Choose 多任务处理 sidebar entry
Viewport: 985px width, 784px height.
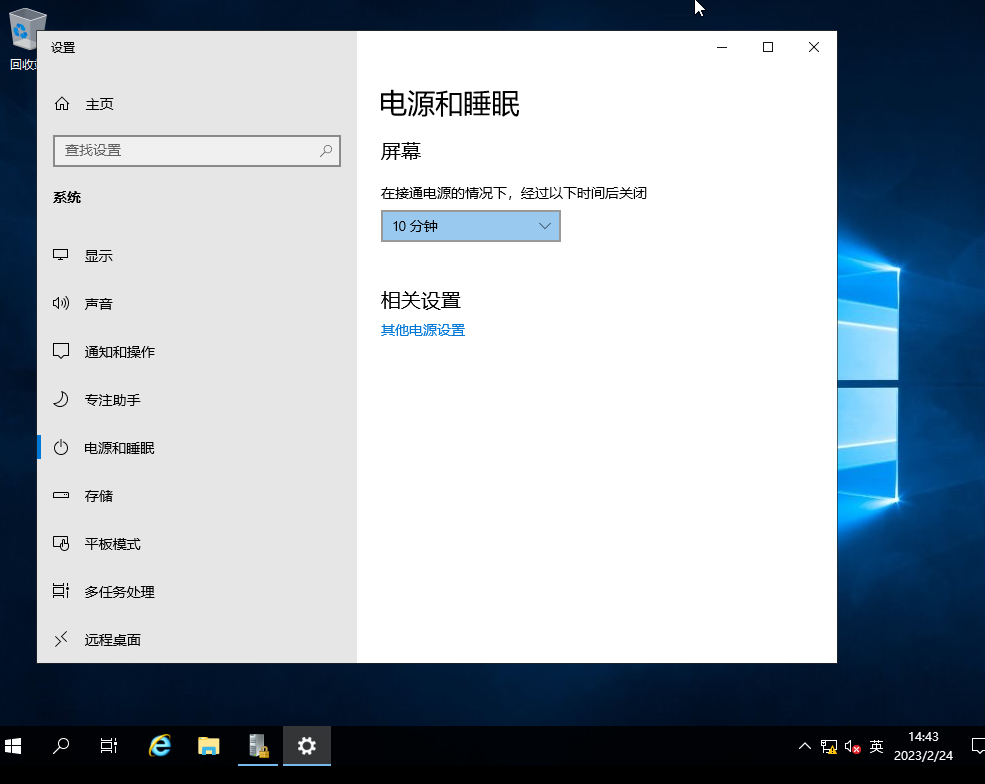[119, 592]
